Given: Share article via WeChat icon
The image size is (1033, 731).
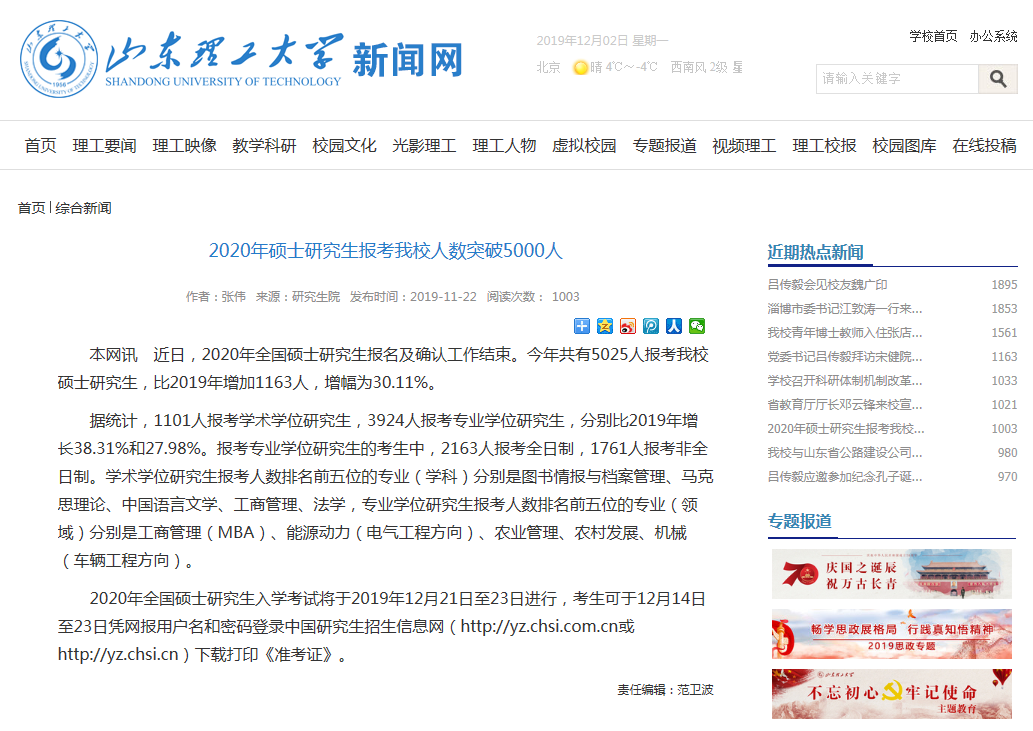Looking at the screenshot, I should tap(697, 326).
